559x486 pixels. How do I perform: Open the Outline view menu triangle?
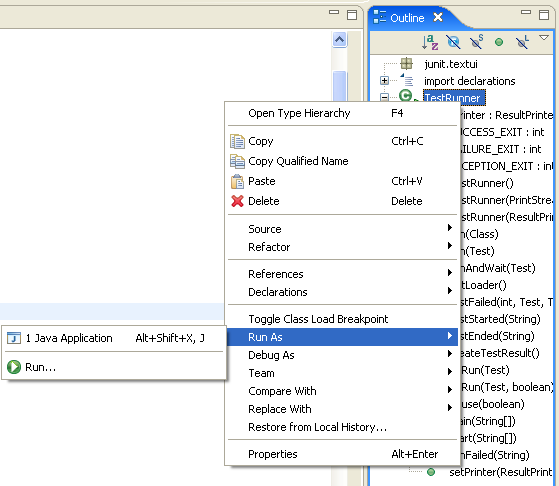pos(544,37)
